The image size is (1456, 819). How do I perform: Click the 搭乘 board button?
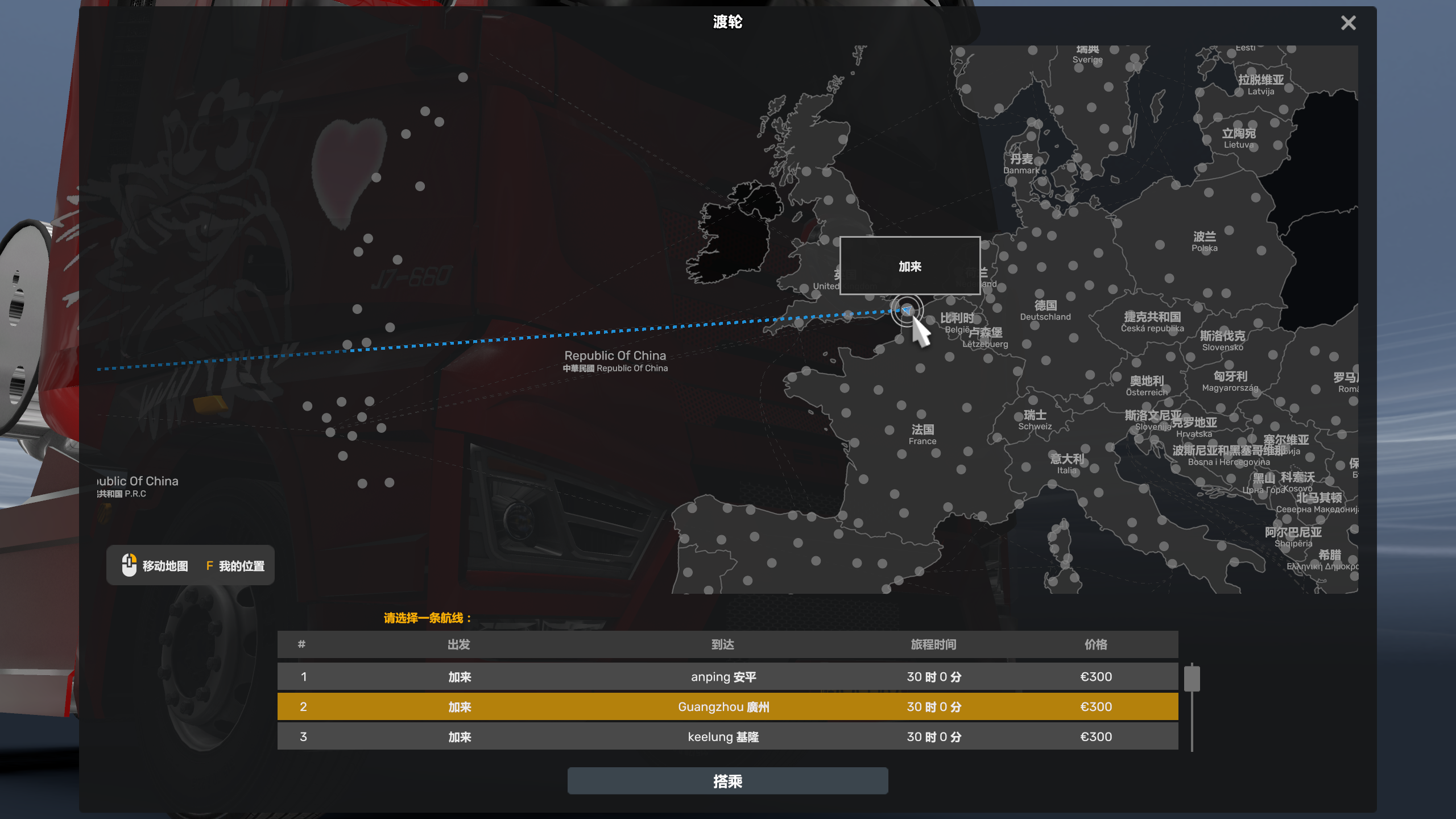[727, 781]
